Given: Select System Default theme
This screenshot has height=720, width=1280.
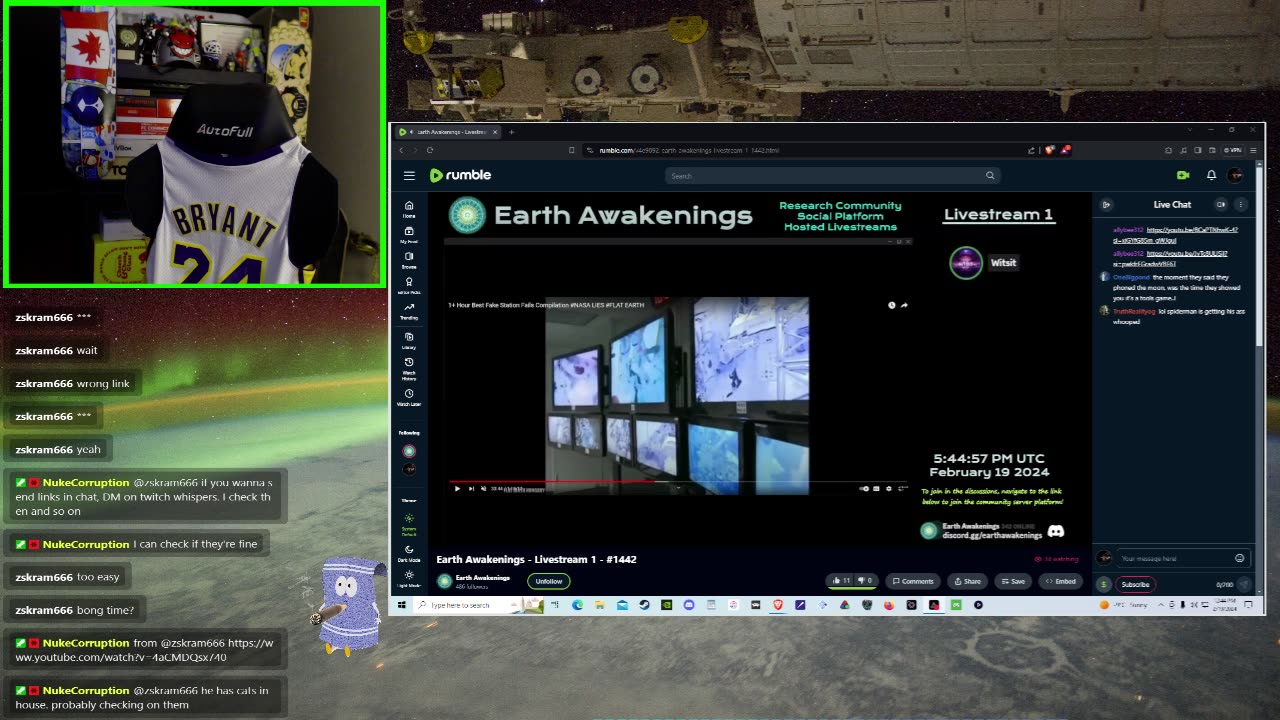Looking at the screenshot, I should click(409, 524).
